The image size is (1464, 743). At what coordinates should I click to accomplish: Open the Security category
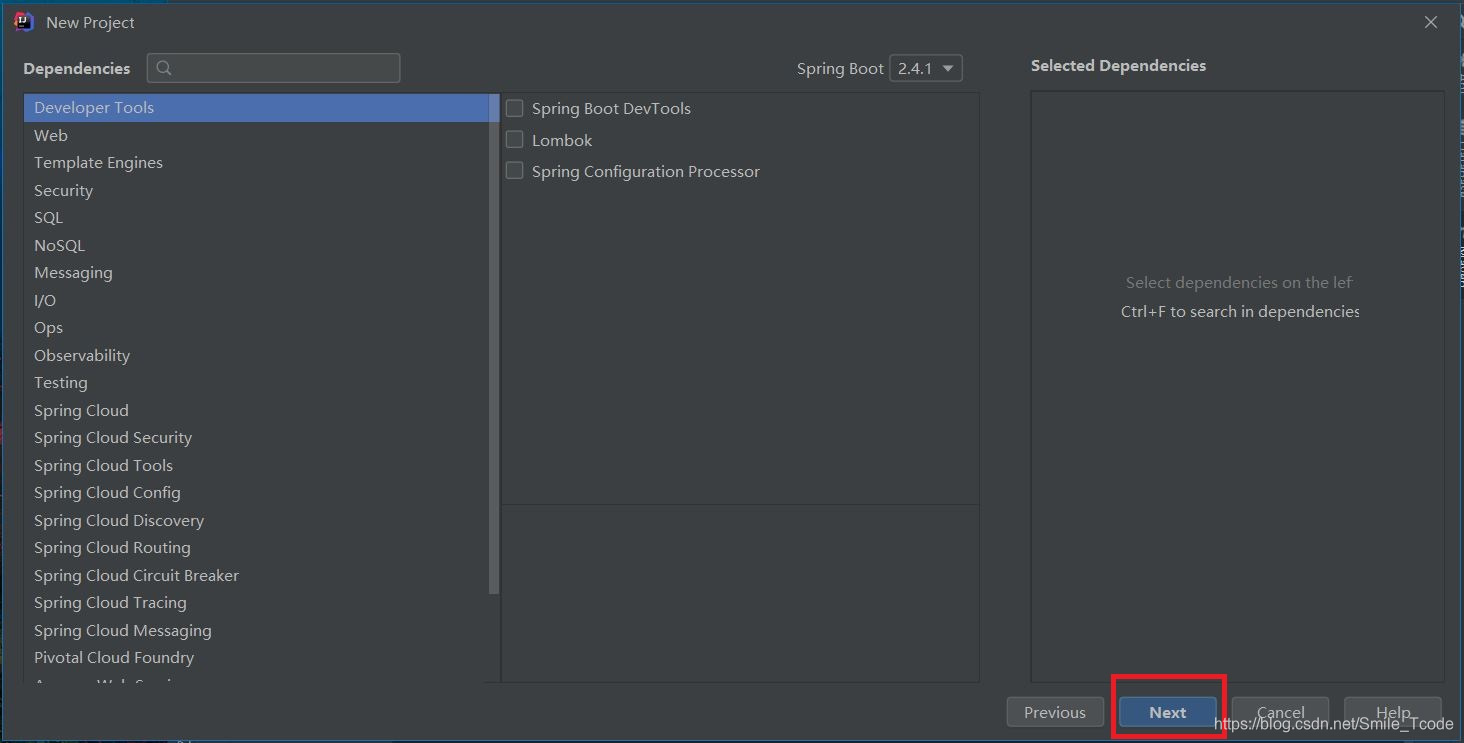(256, 190)
